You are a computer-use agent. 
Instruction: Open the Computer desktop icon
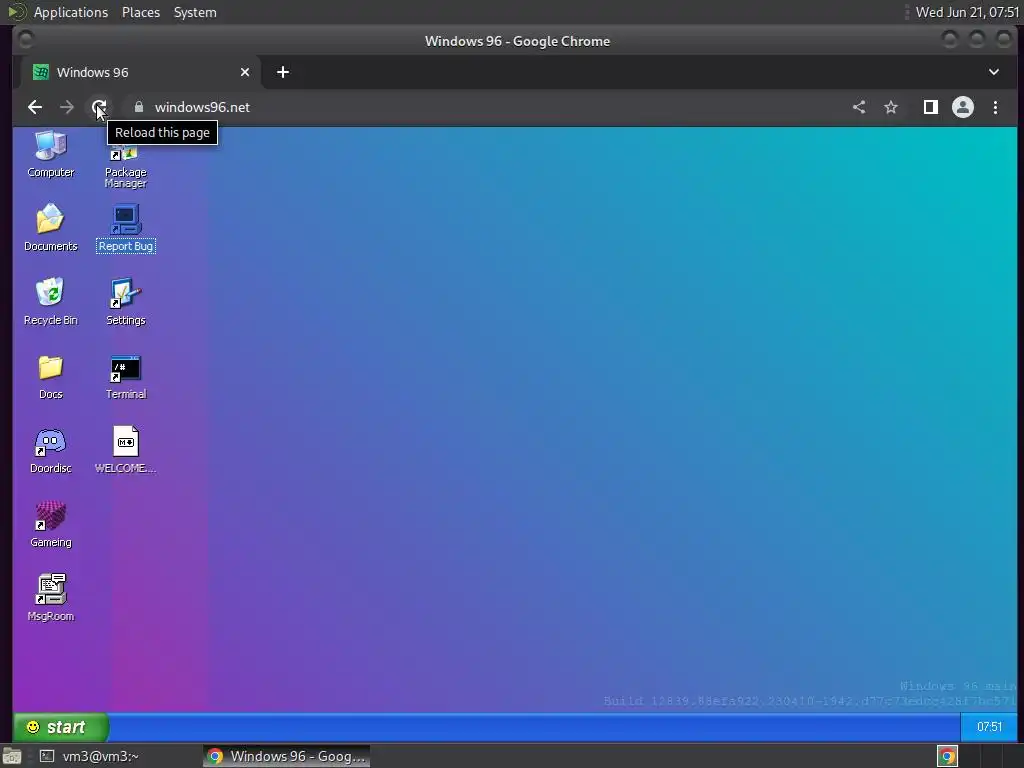coord(50,154)
